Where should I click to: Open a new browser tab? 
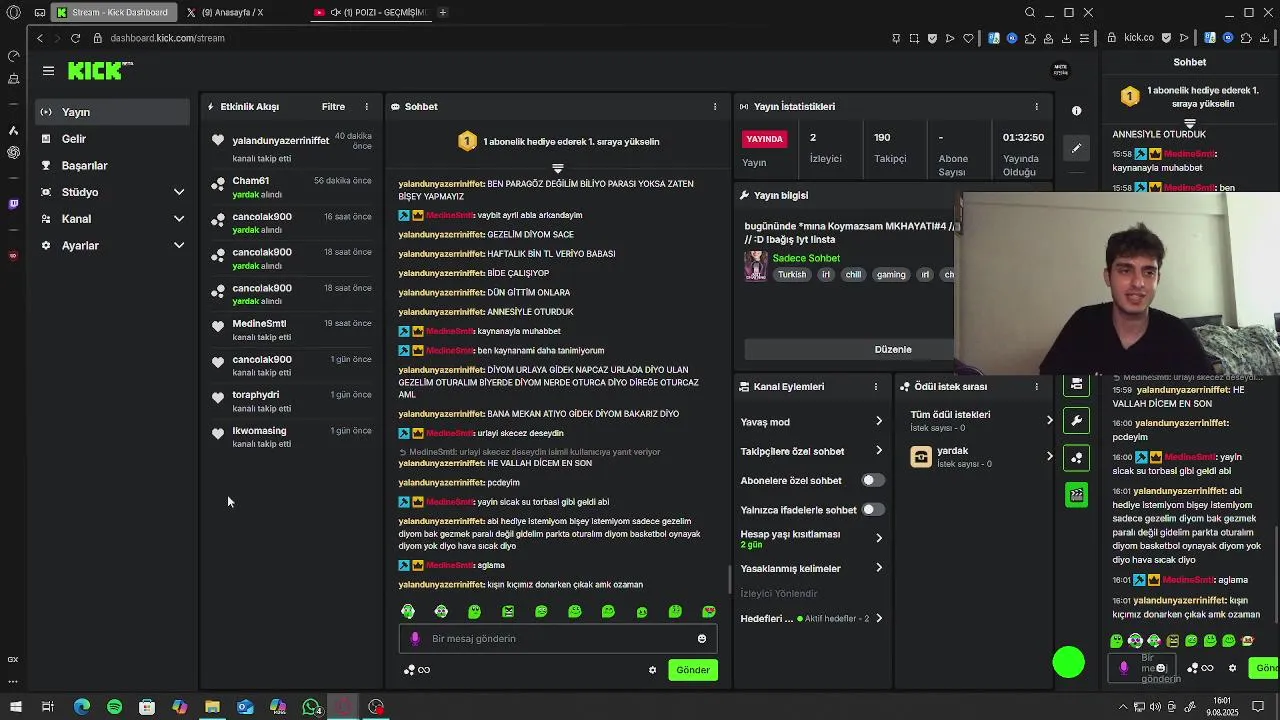coord(442,13)
